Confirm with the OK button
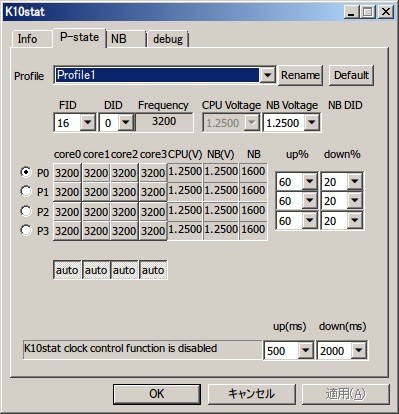The width and height of the screenshot is (399, 414). click(x=157, y=394)
